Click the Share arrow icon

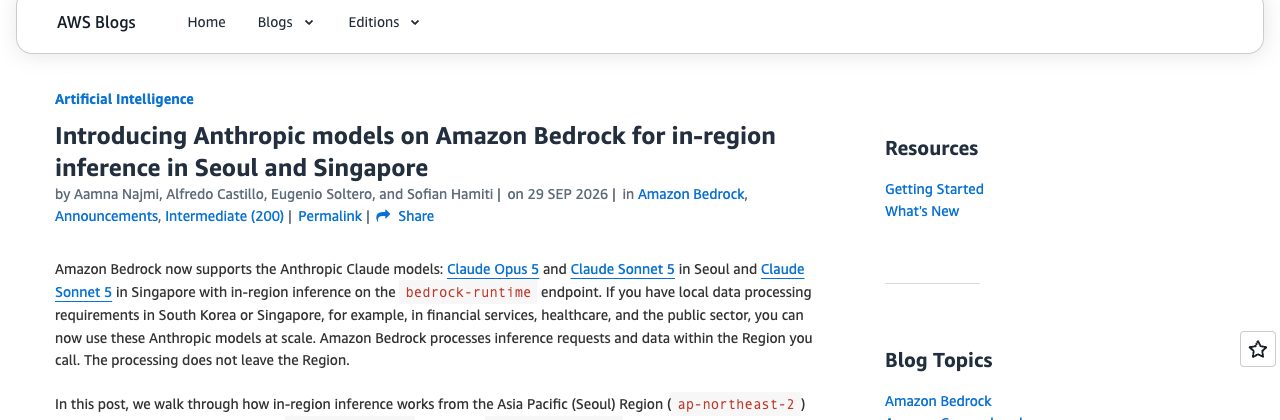[x=382, y=216]
